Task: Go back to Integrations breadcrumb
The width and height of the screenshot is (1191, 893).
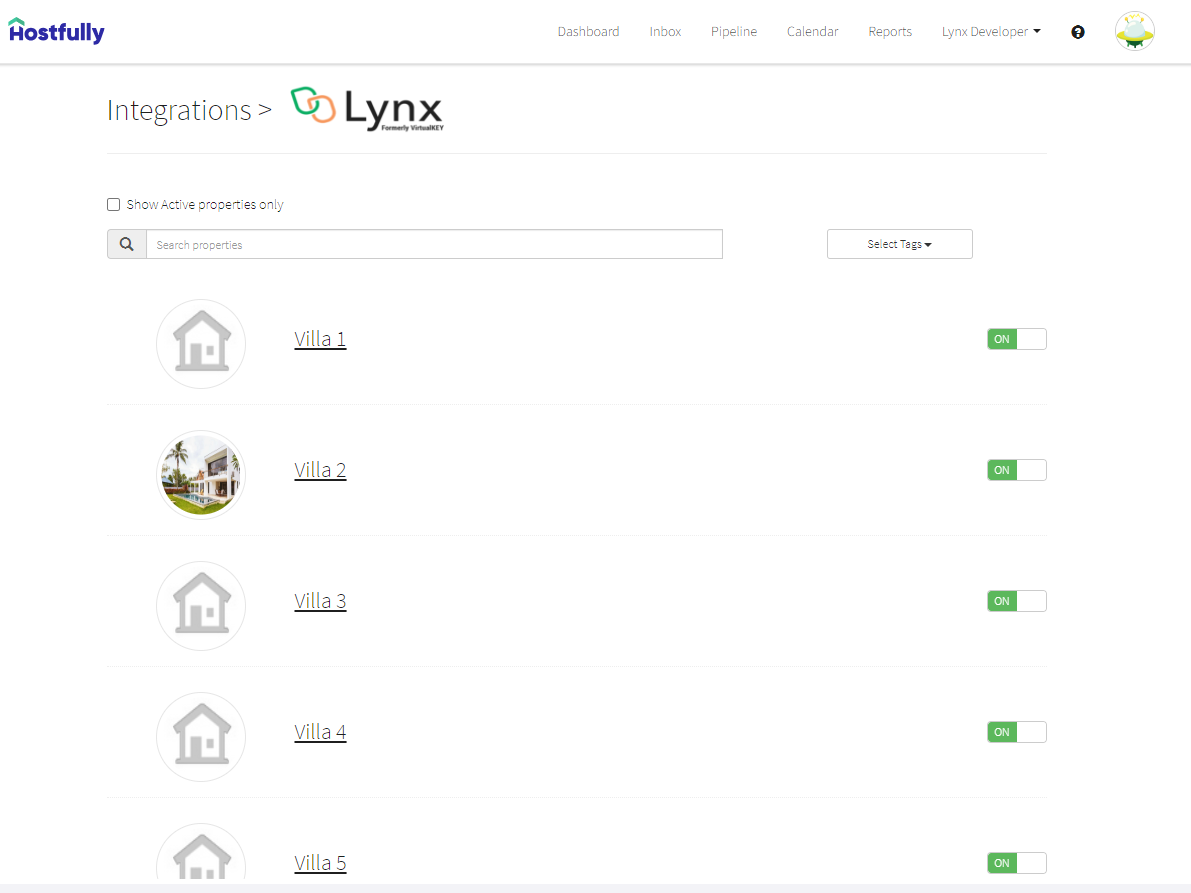Action: pos(178,111)
